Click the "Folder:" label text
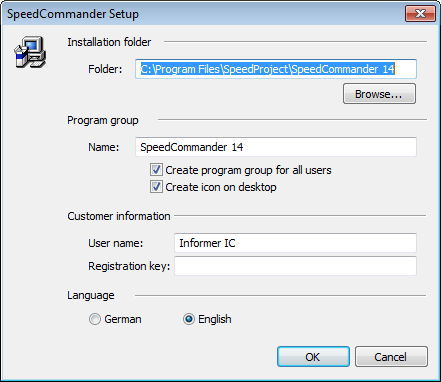This screenshot has height=382, width=441. coord(105,69)
